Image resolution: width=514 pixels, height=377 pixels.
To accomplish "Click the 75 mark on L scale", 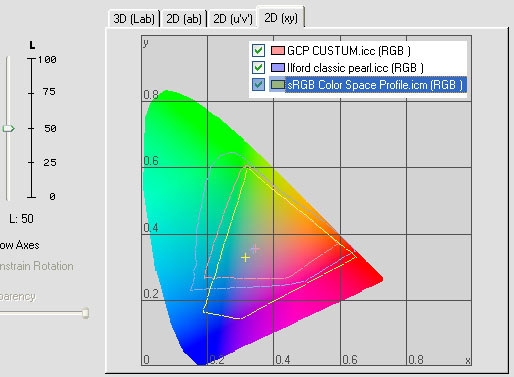I will coord(49,92).
